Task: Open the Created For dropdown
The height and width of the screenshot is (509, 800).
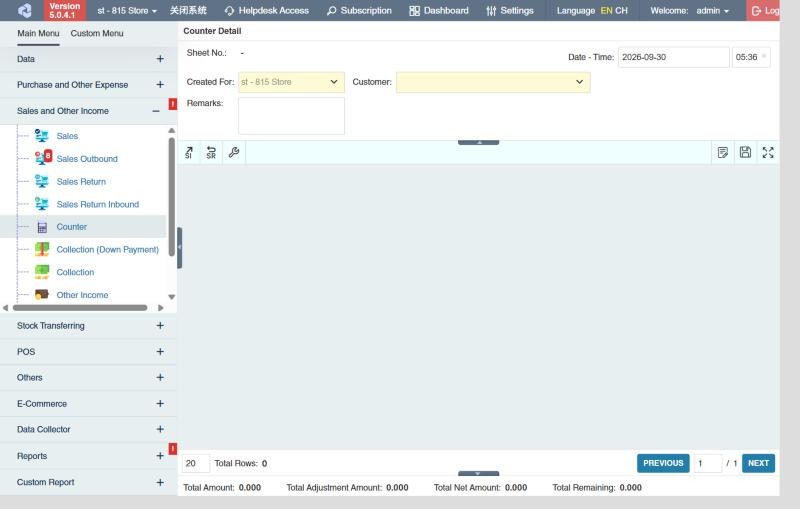Action: pyautogui.click(x=291, y=82)
